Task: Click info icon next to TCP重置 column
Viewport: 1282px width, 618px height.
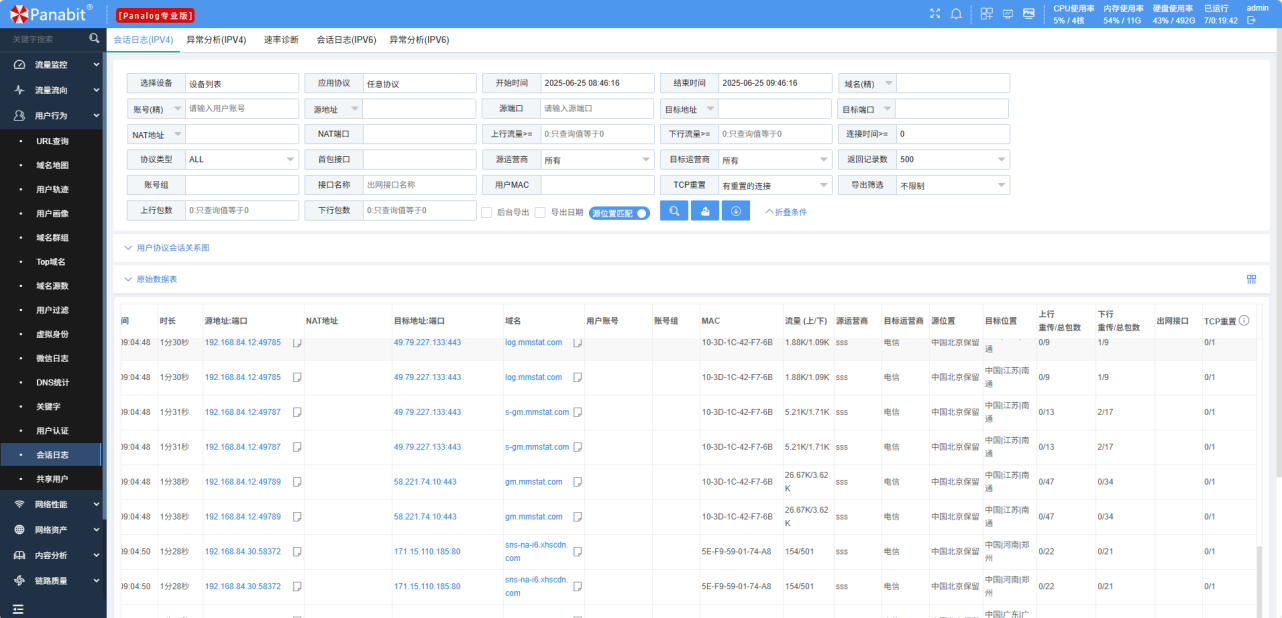Action: pos(1244,321)
